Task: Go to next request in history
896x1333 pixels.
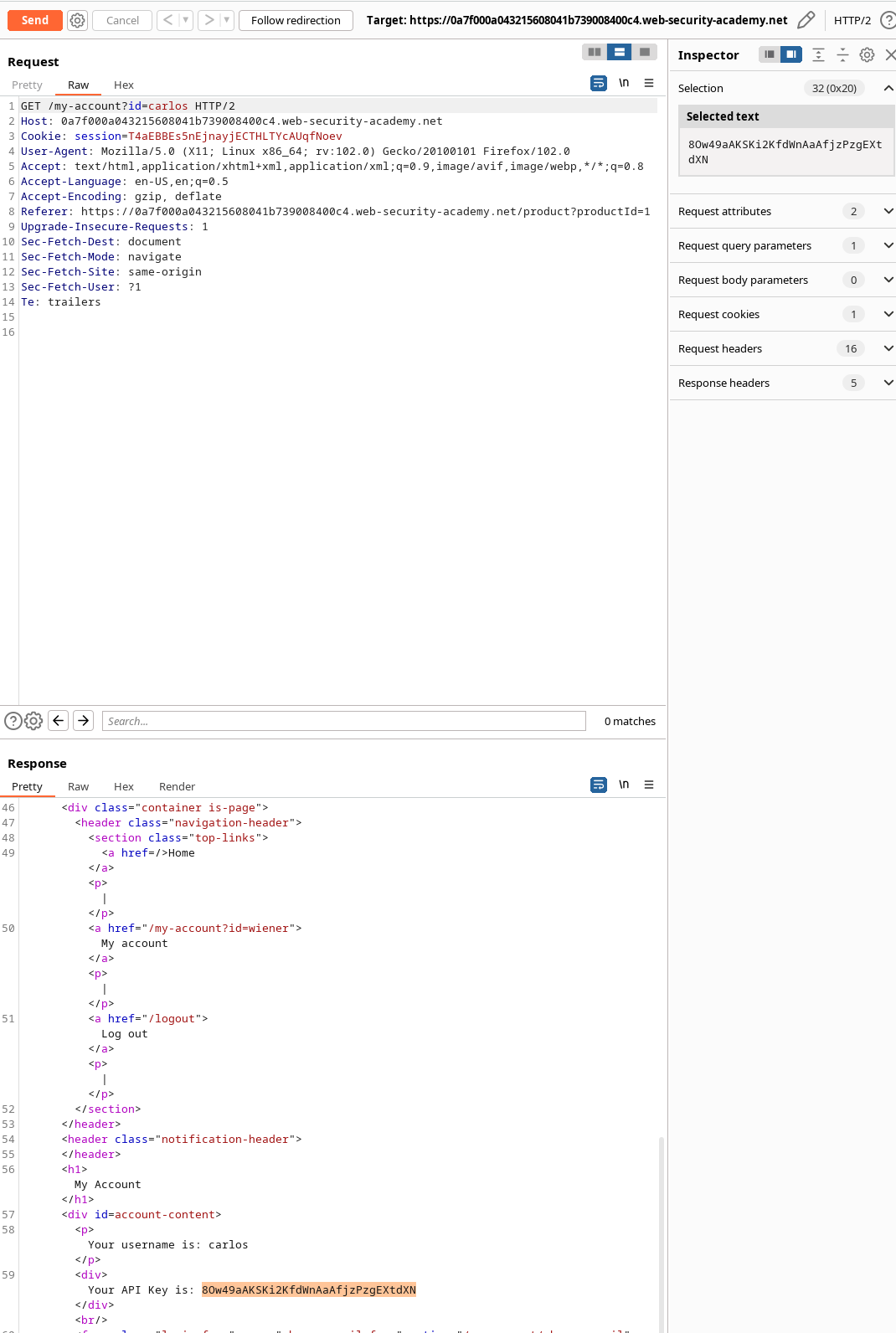Action: pos(209,20)
